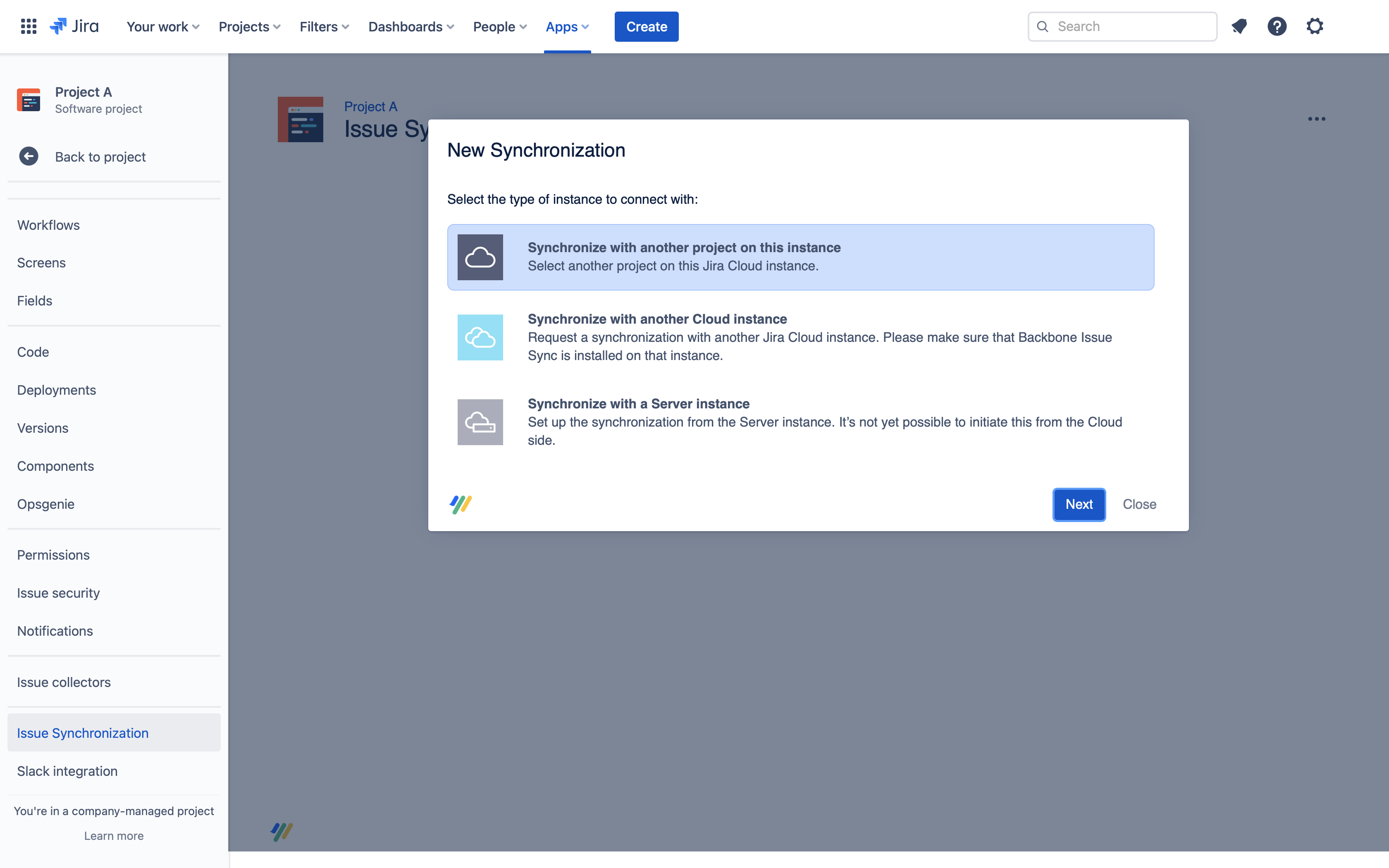Open the Atlassian app switcher grid
1389x868 pixels.
click(28, 26)
